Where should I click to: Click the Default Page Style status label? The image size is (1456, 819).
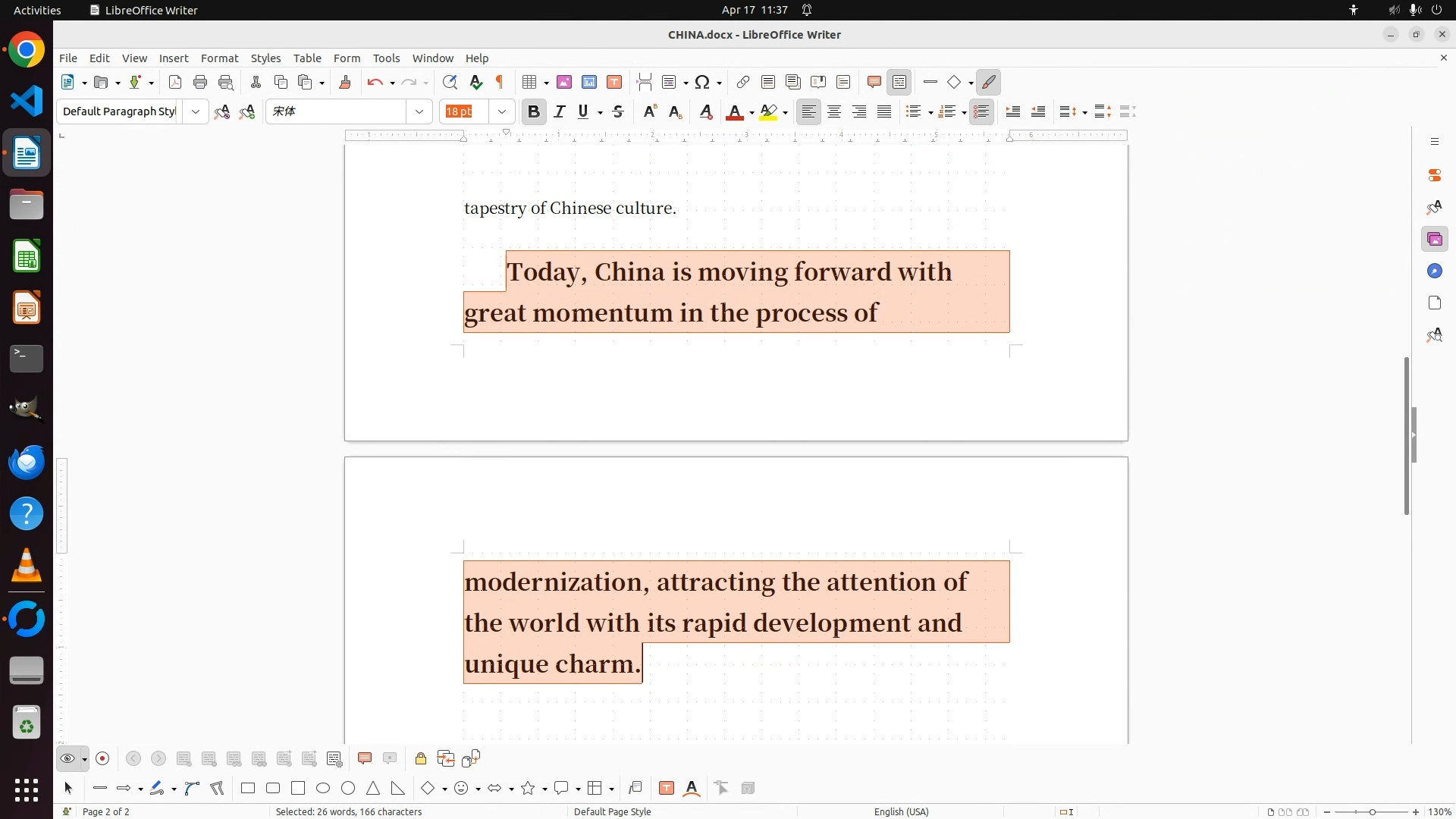(x=612, y=811)
